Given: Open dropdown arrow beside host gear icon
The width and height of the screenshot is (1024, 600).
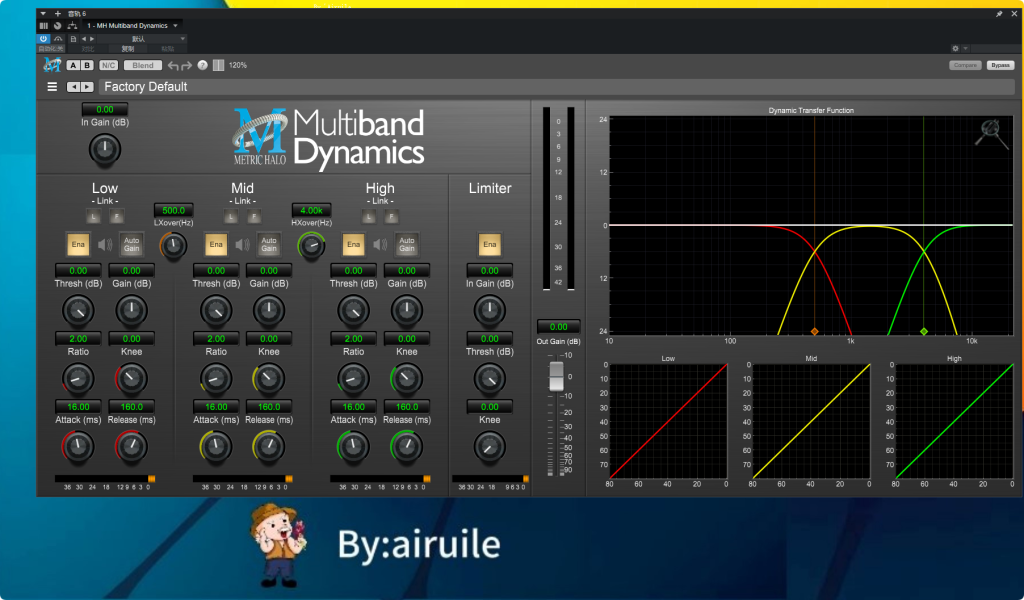Looking at the screenshot, I should coord(965,48).
